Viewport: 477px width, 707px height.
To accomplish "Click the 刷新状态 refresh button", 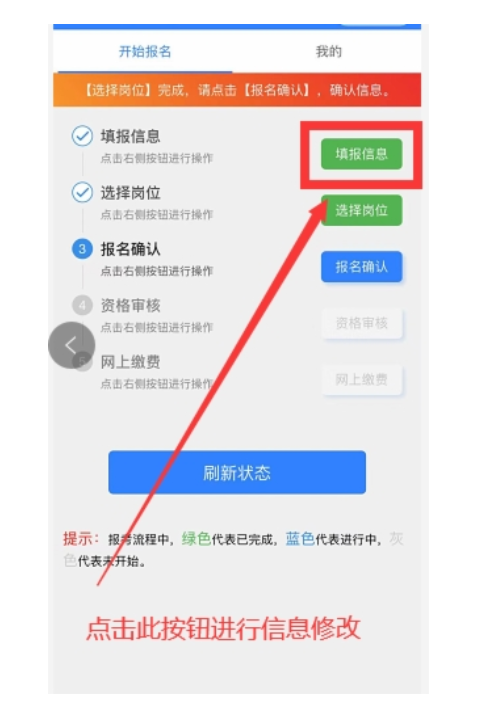I will [237, 472].
